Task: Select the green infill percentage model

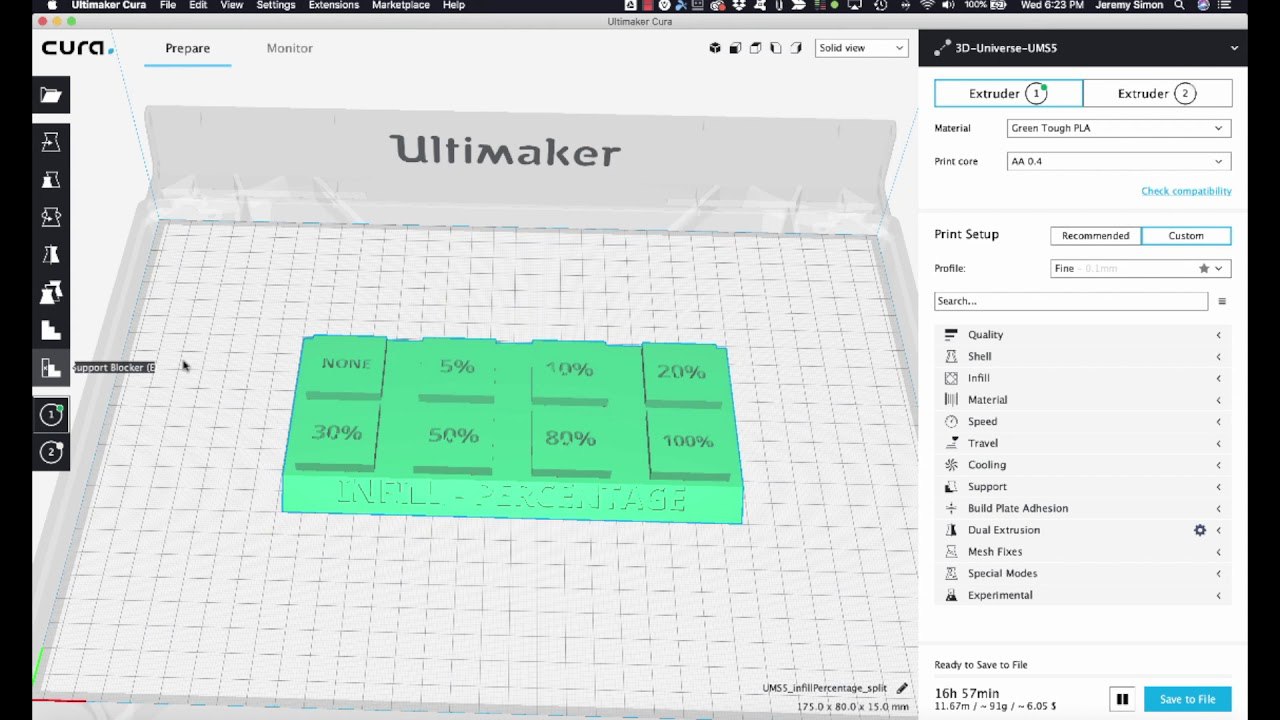Action: 512,430
